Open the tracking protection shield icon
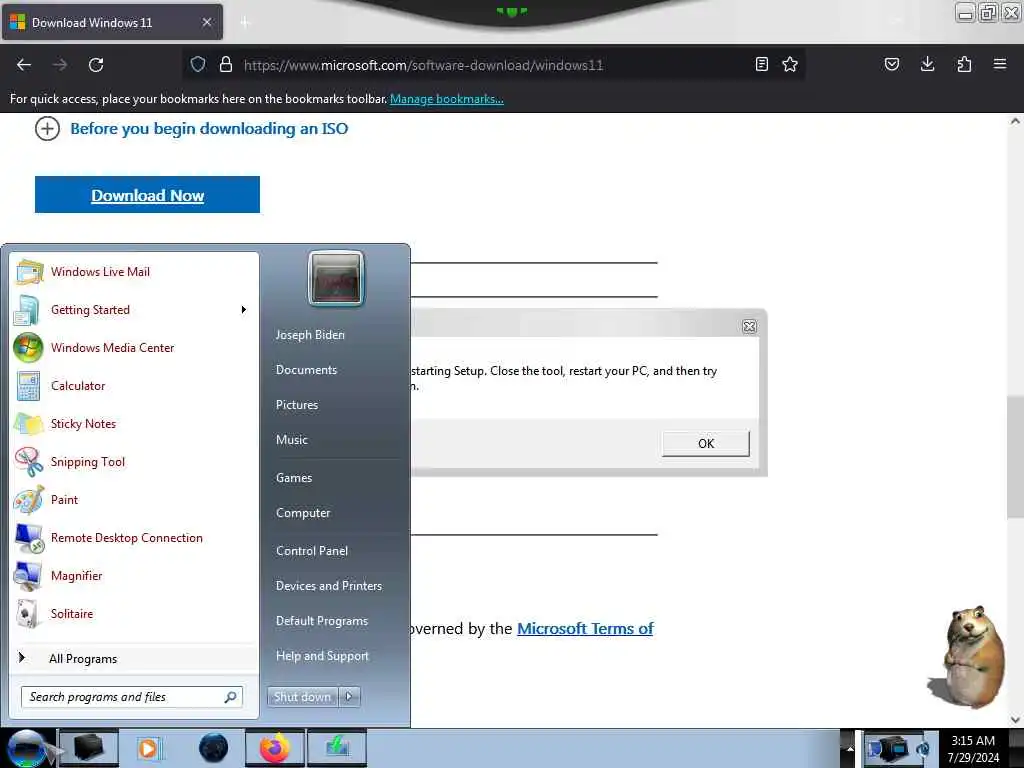 coord(198,65)
